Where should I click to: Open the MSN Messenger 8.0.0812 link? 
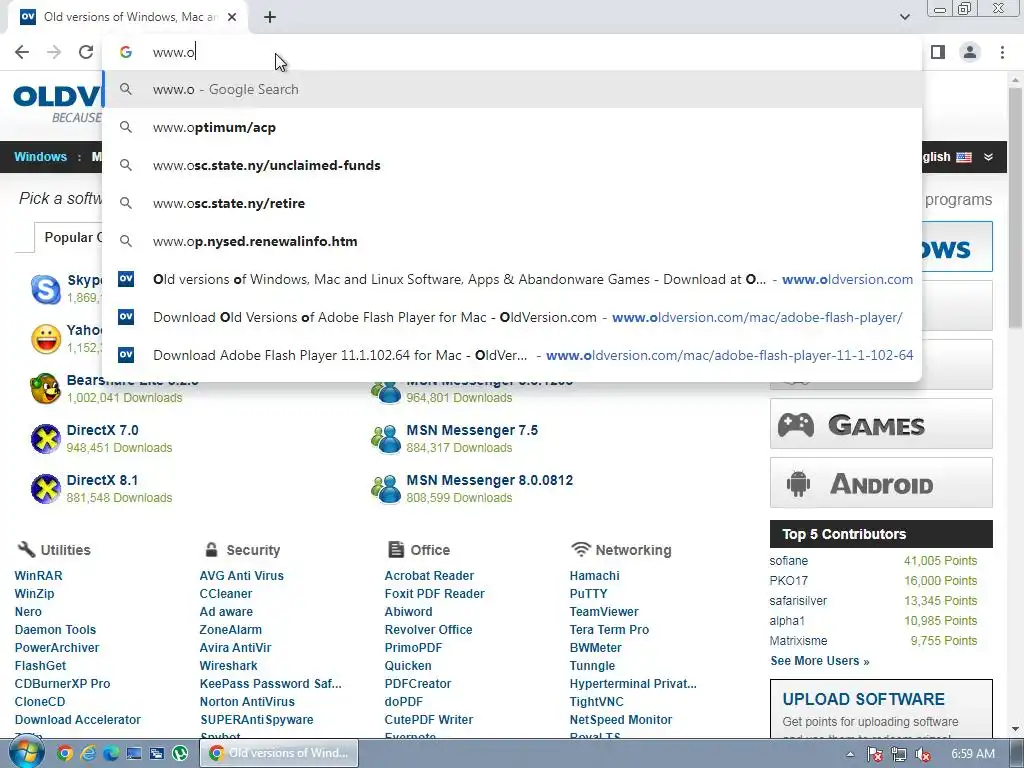(x=490, y=480)
